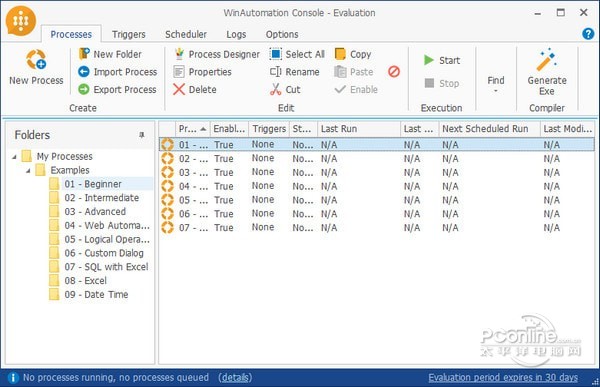Click the process icon in row 03
Image resolution: width=600 pixels, height=387 pixels.
coord(167,172)
